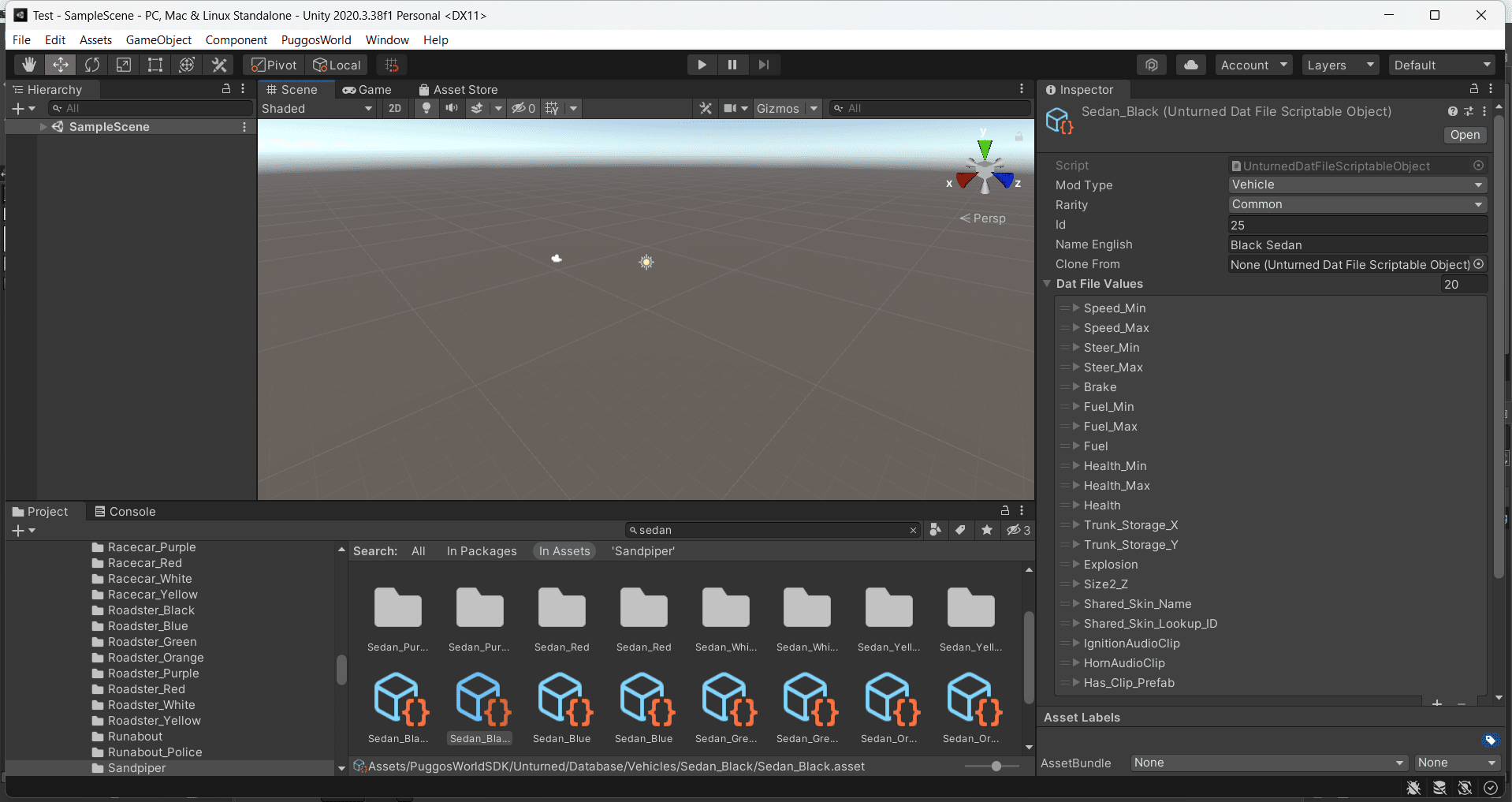Toggle Local handle rotation
The height and width of the screenshot is (802, 1512).
click(x=337, y=65)
